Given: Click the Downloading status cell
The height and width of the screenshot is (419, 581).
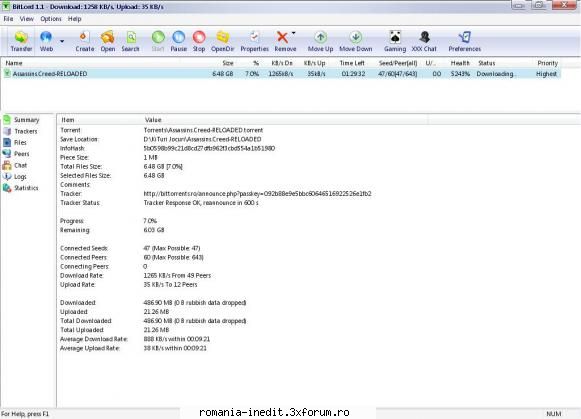Looking at the screenshot, I should click(495, 74).
